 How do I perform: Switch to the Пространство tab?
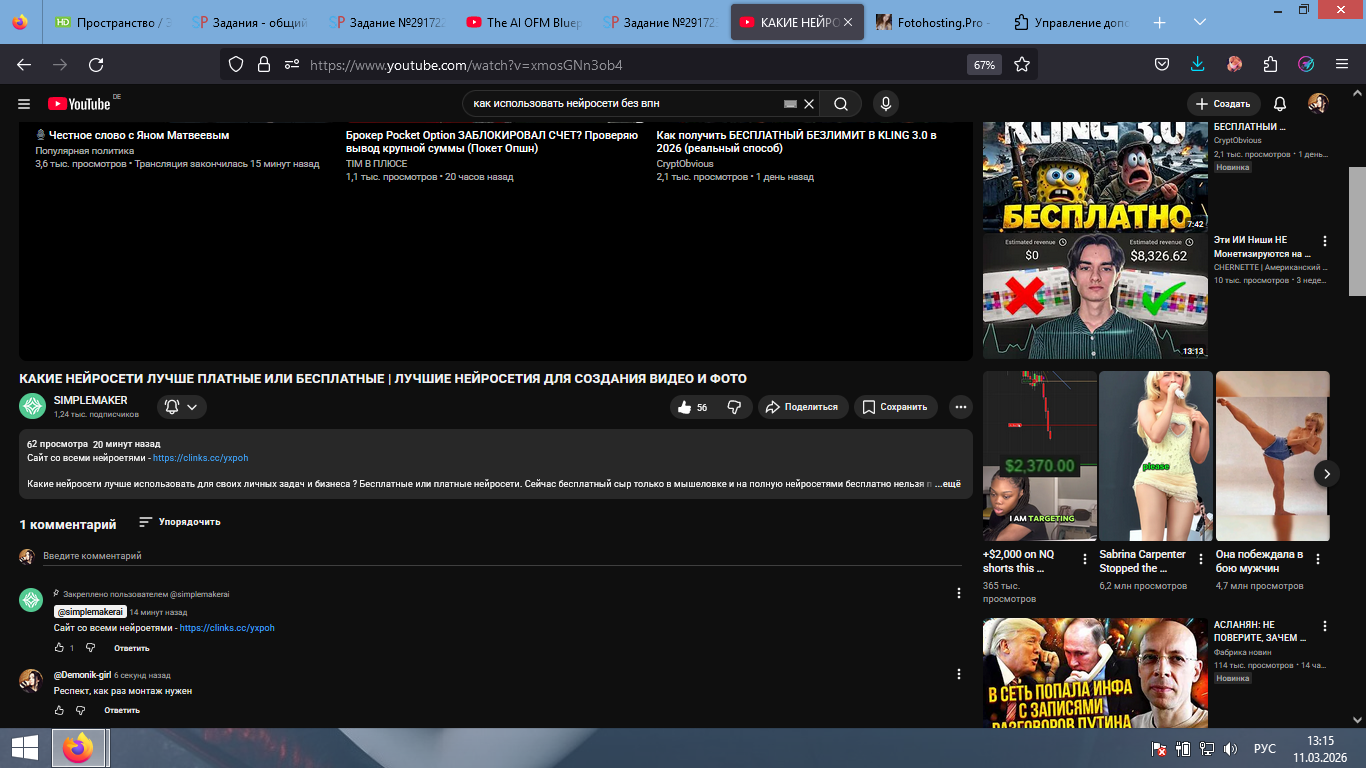(x=112, y=22)
